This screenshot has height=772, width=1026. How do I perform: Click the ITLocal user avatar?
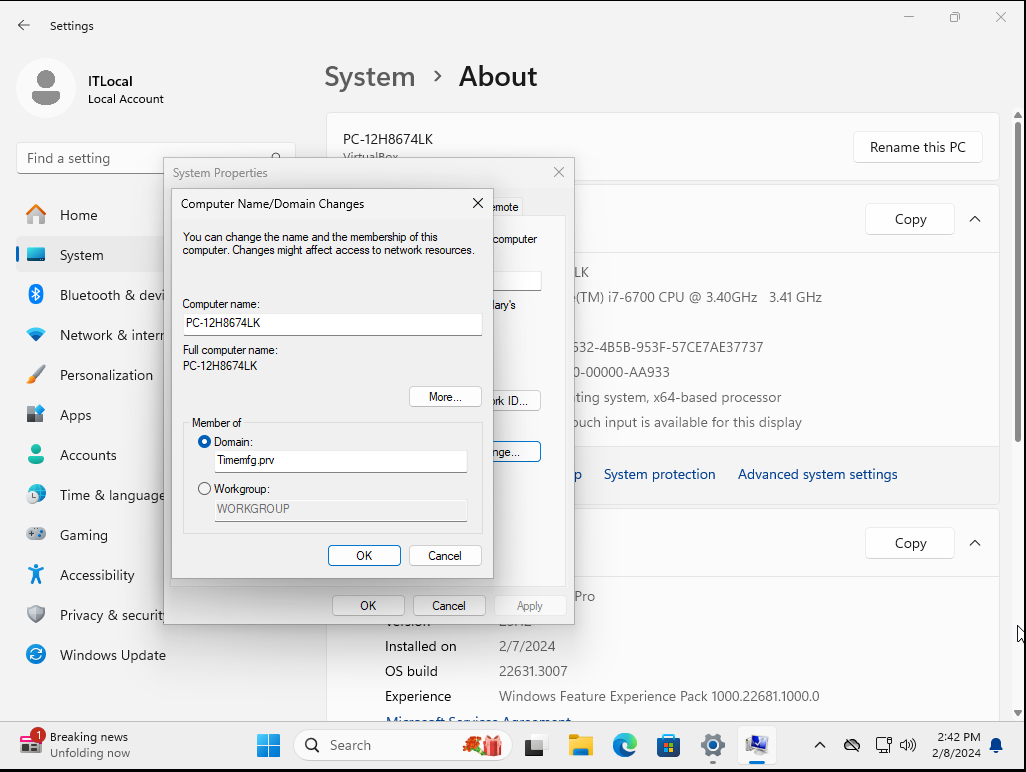[x=46, y=88]
